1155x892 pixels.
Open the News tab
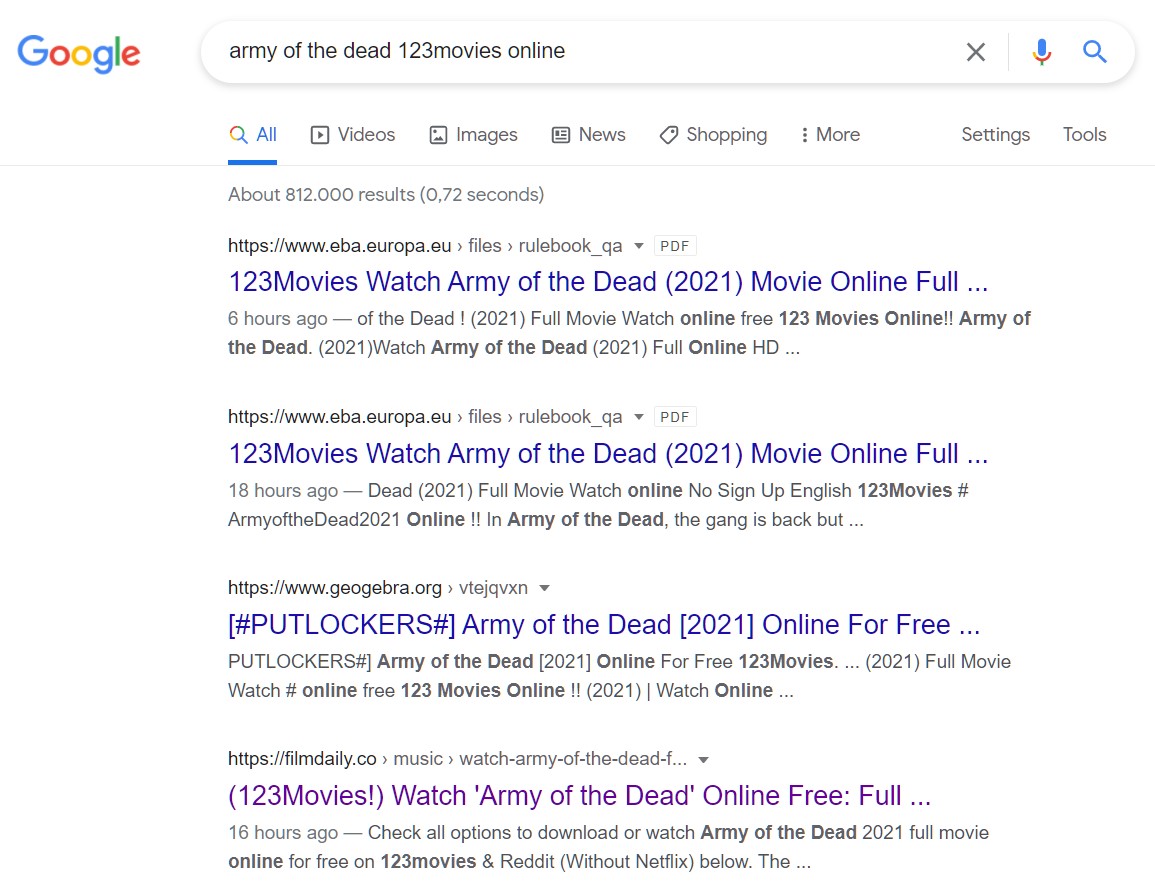pyautogui.click(x=589, y=135)
